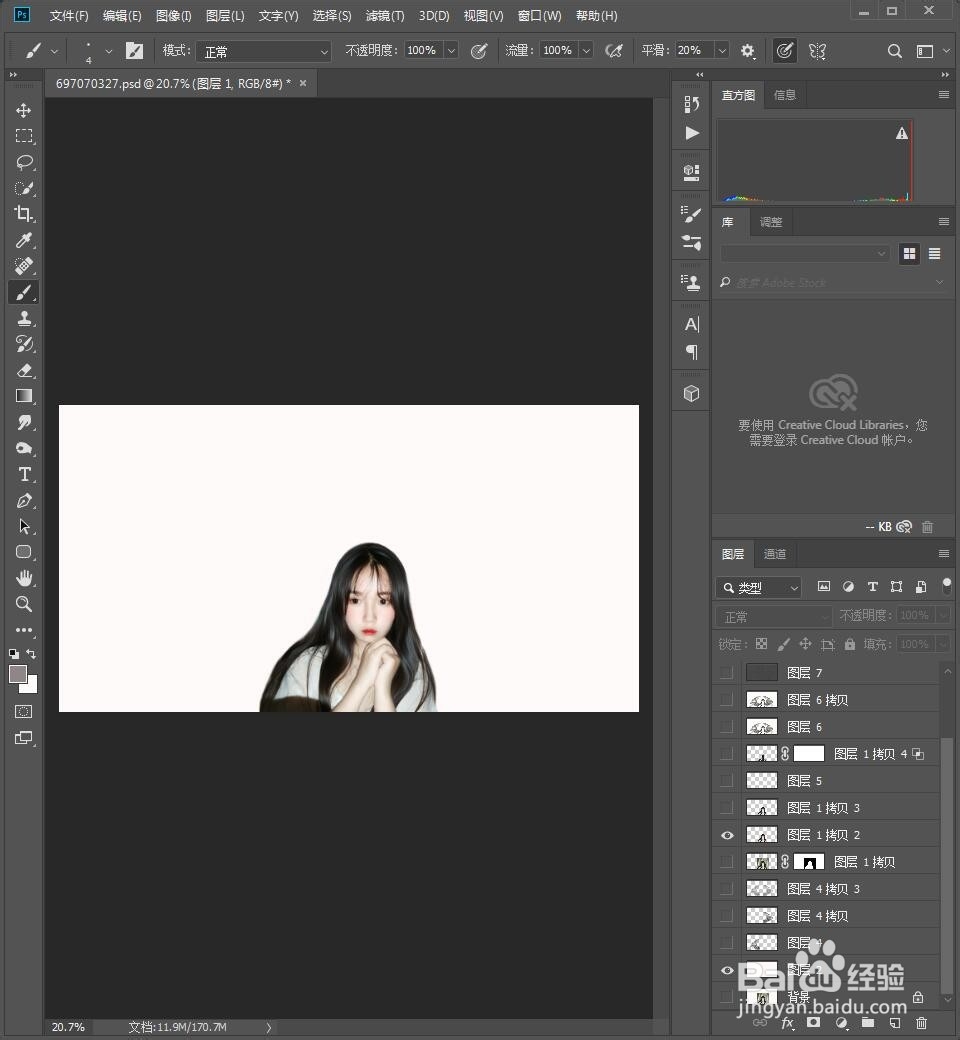Image resolution: width=960 pixels, height=1040 pixels.
Task: Click the Create new layer button
Action: [x=894, y=1024]
